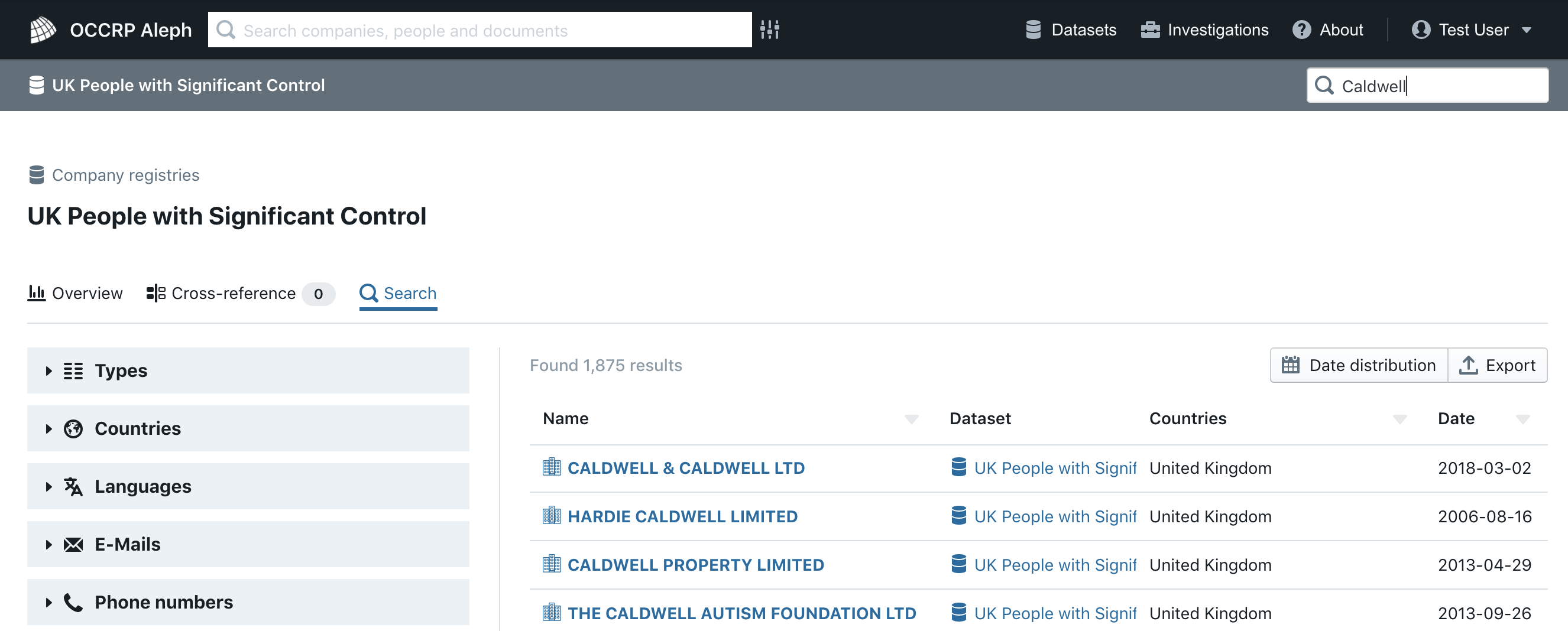
Task: Sort results by Name column arrow
Action: 911,419
